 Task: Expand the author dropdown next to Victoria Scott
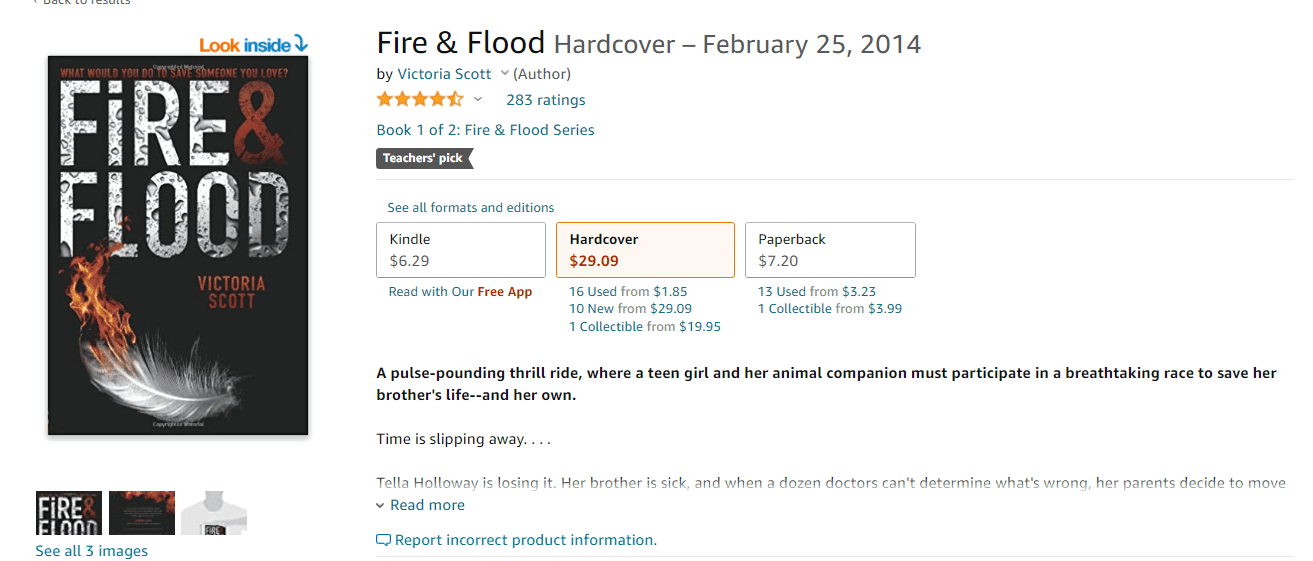pos(504,73)
